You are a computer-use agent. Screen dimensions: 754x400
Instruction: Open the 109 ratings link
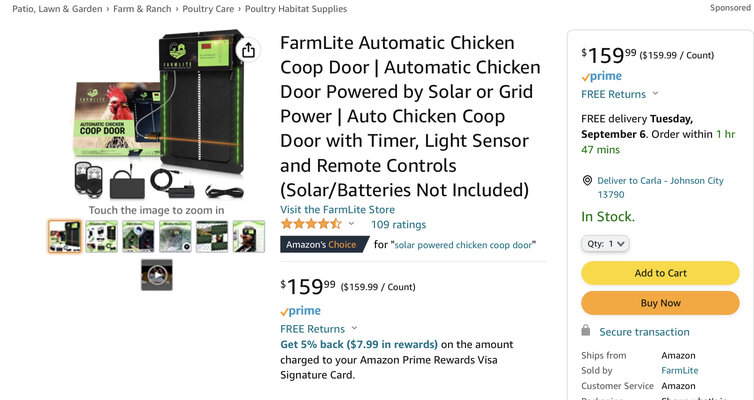pos(398,225)
